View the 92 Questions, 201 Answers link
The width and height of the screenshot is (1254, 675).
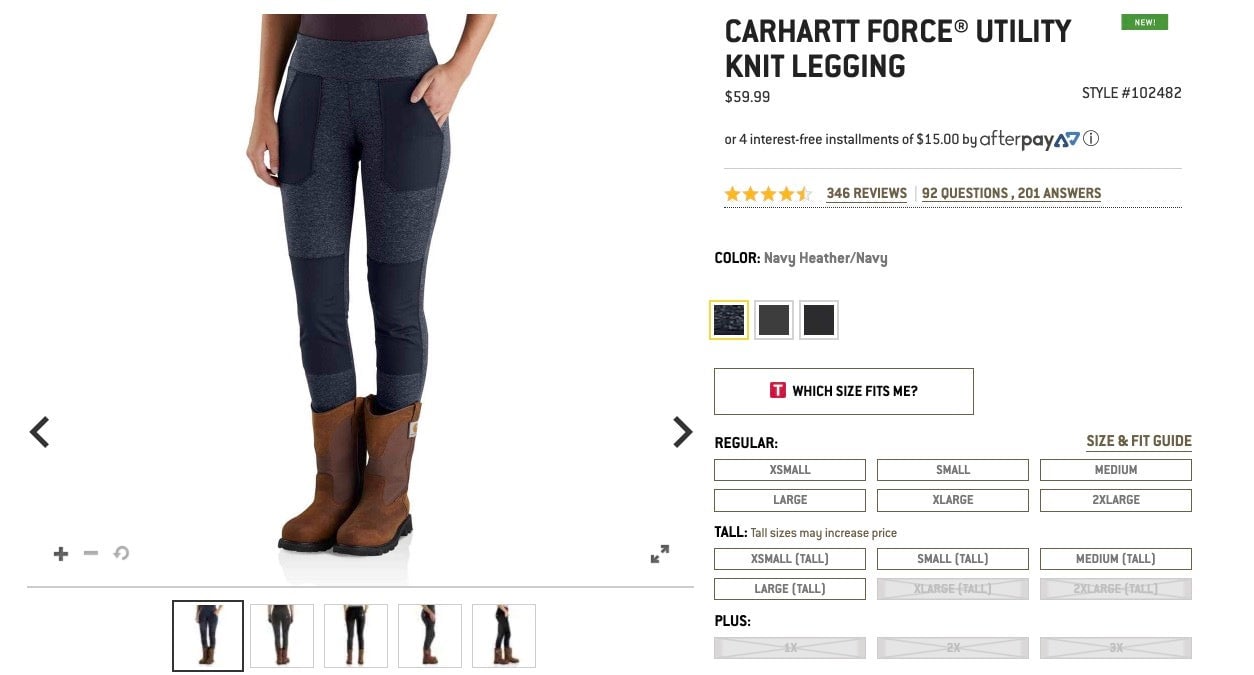1011,194
